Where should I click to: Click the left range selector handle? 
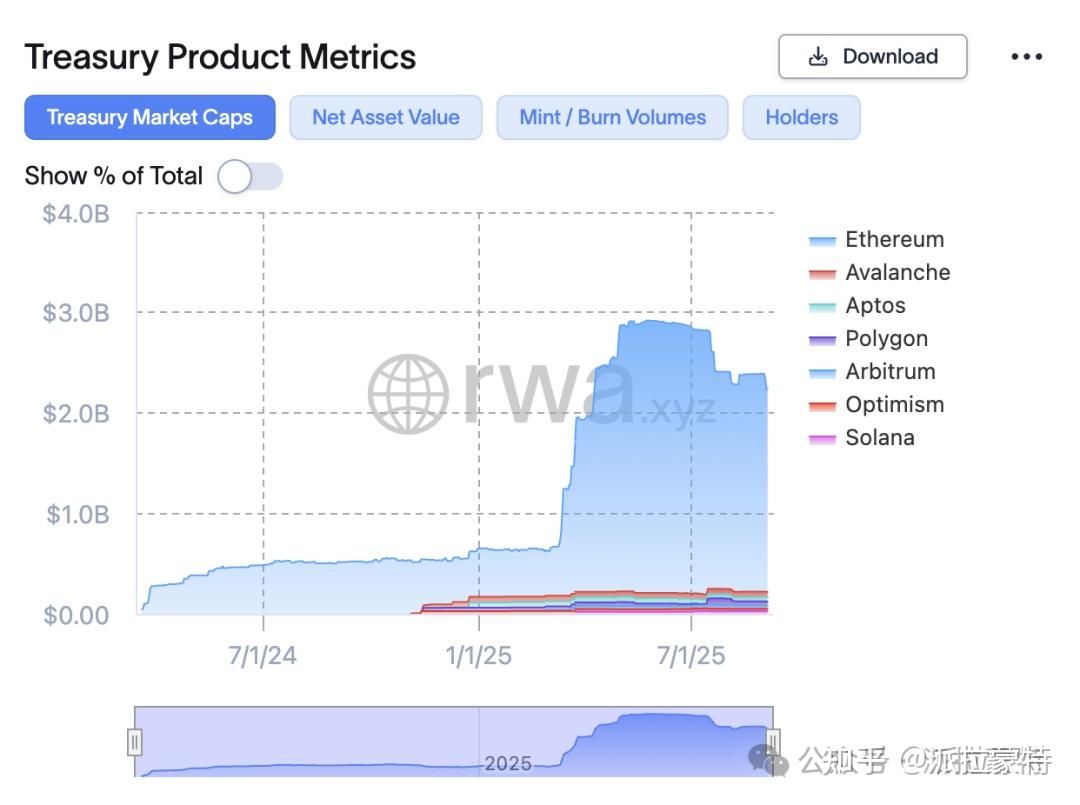click(x=135, y=742)
